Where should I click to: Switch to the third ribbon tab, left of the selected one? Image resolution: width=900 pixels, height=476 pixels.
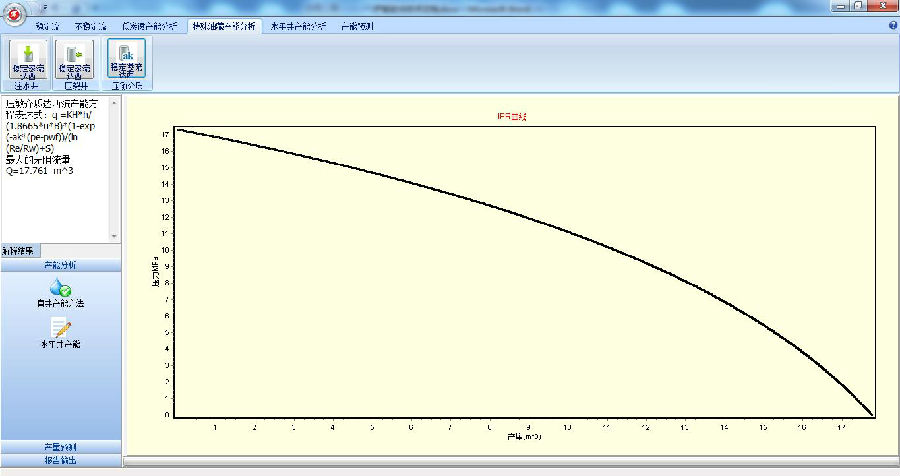[150, 26]
